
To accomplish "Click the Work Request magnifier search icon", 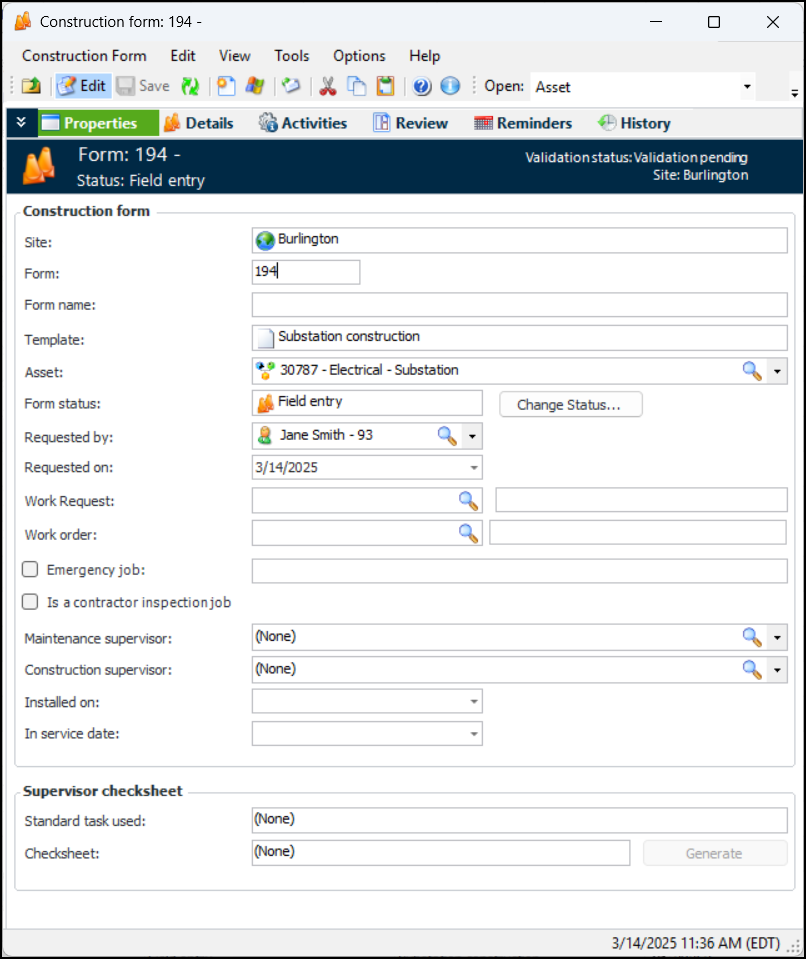I will [468, 500].
